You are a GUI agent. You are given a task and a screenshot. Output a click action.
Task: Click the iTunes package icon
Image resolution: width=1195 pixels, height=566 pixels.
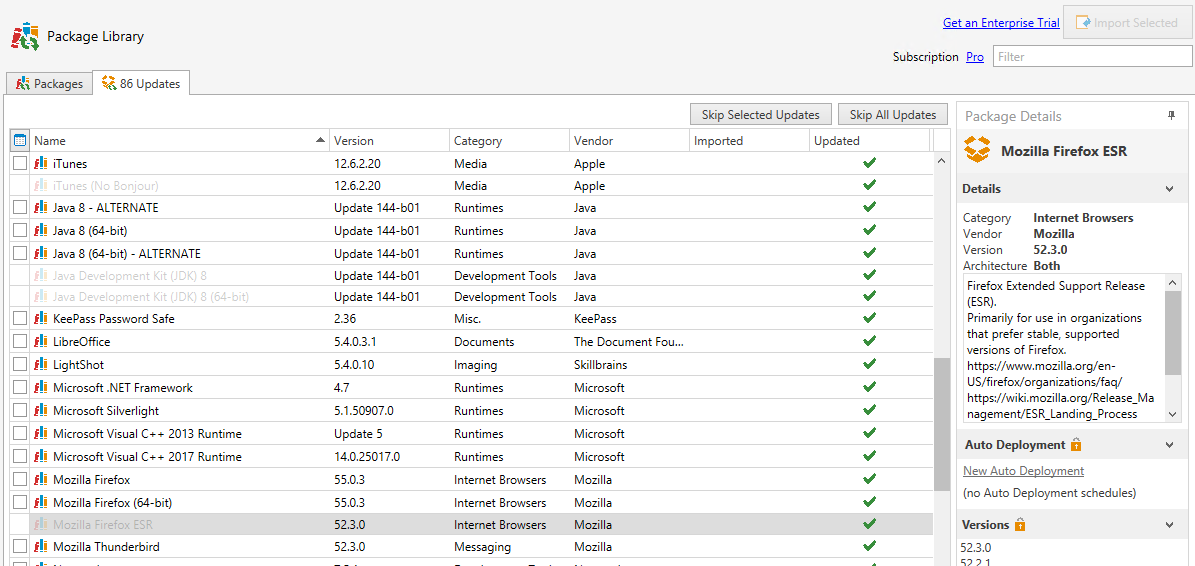[41, 163]
